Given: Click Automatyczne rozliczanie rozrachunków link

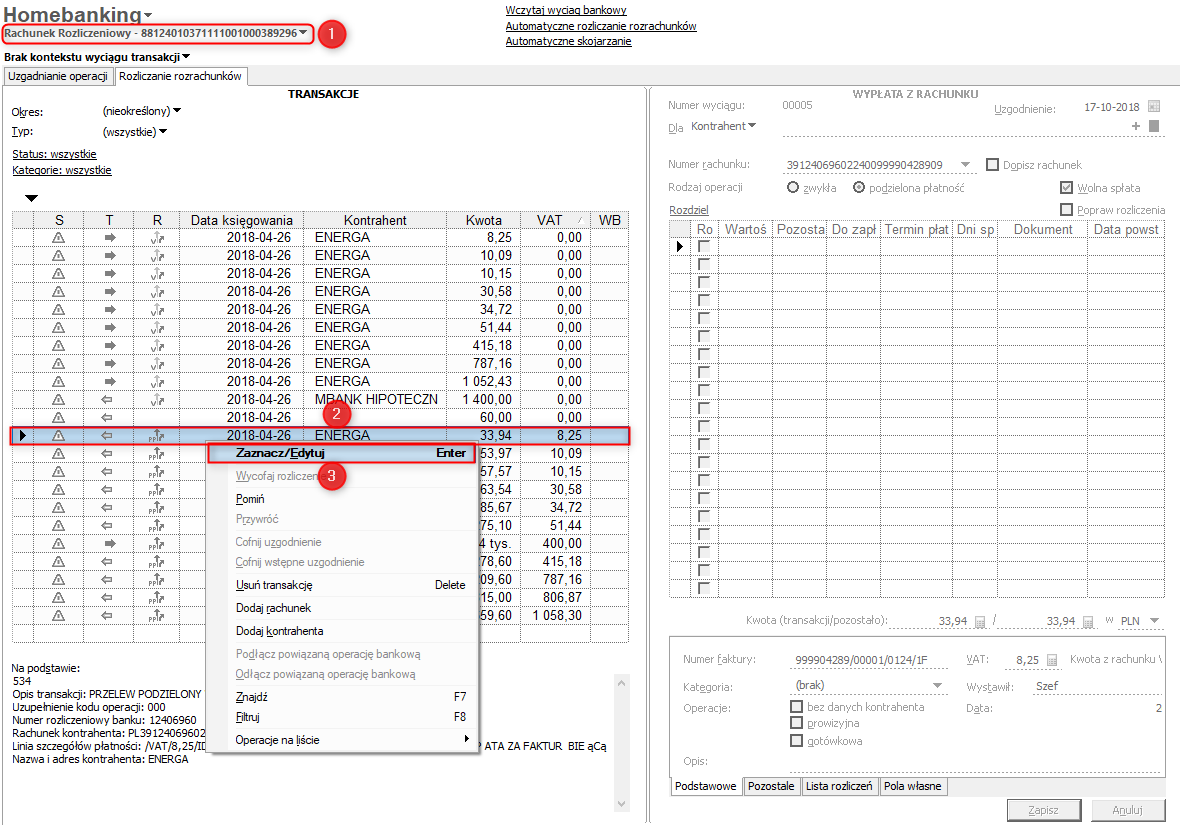Looking at the screenshot, I should pos(601,26).
